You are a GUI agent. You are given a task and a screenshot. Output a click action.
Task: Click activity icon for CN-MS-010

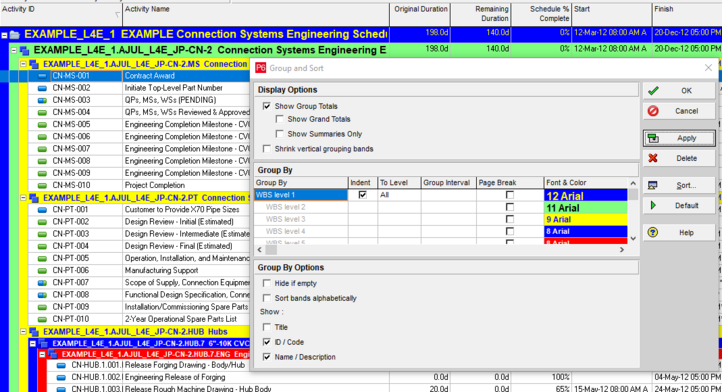[x=42, y=185]
